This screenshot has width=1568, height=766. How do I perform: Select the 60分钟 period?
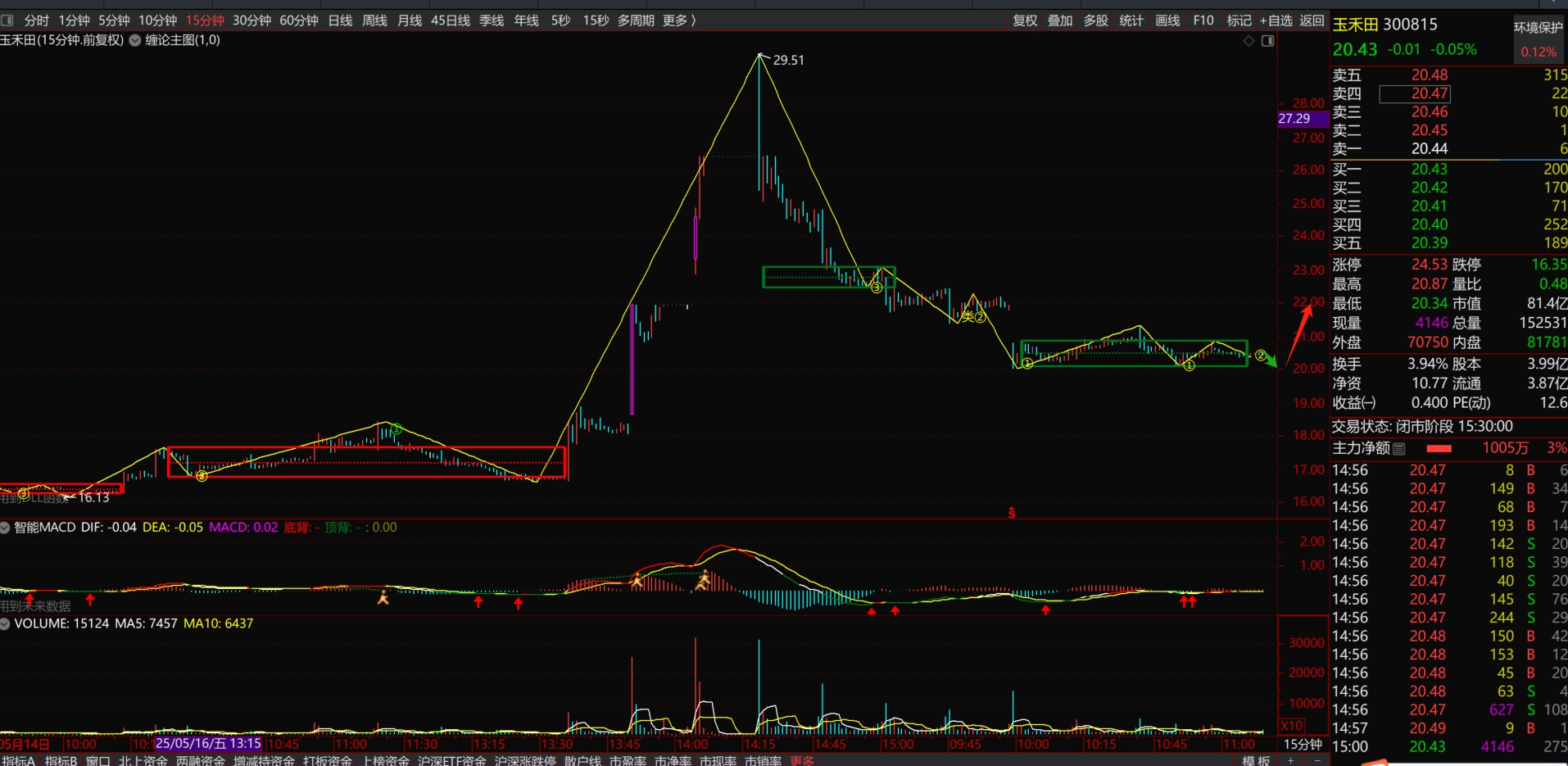299,20
